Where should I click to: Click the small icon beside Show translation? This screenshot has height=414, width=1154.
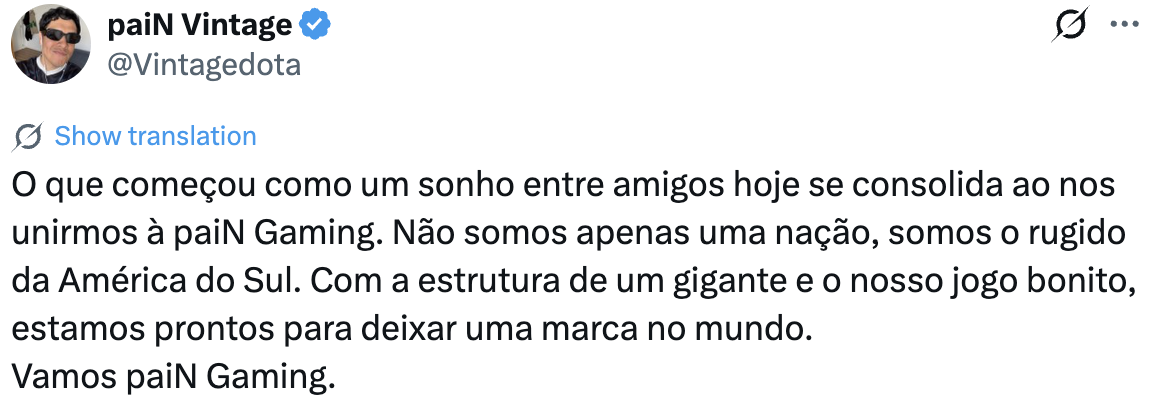click(x=29, y=136)
